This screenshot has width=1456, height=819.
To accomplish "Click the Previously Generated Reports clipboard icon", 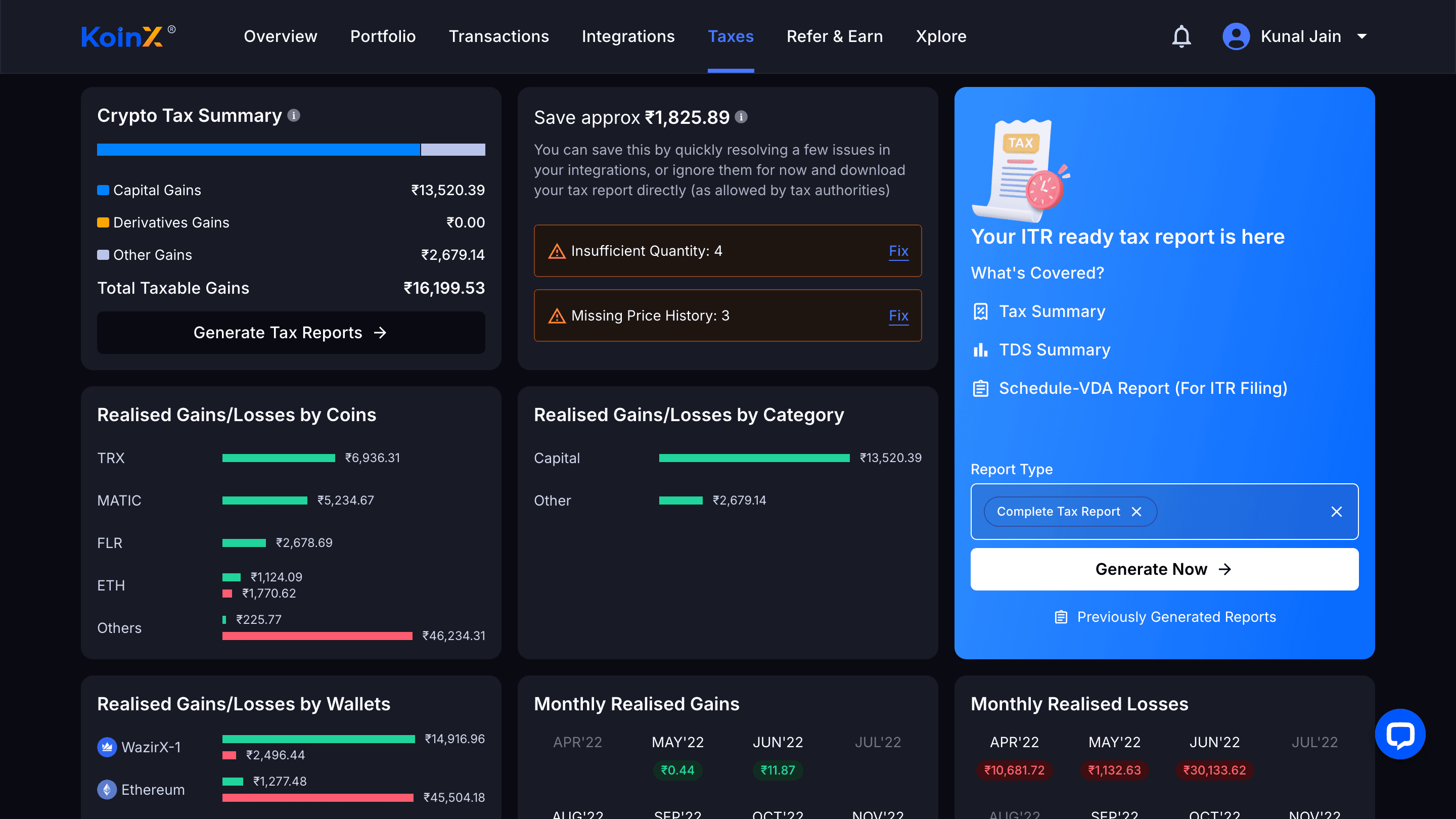I will [1061, 617].
